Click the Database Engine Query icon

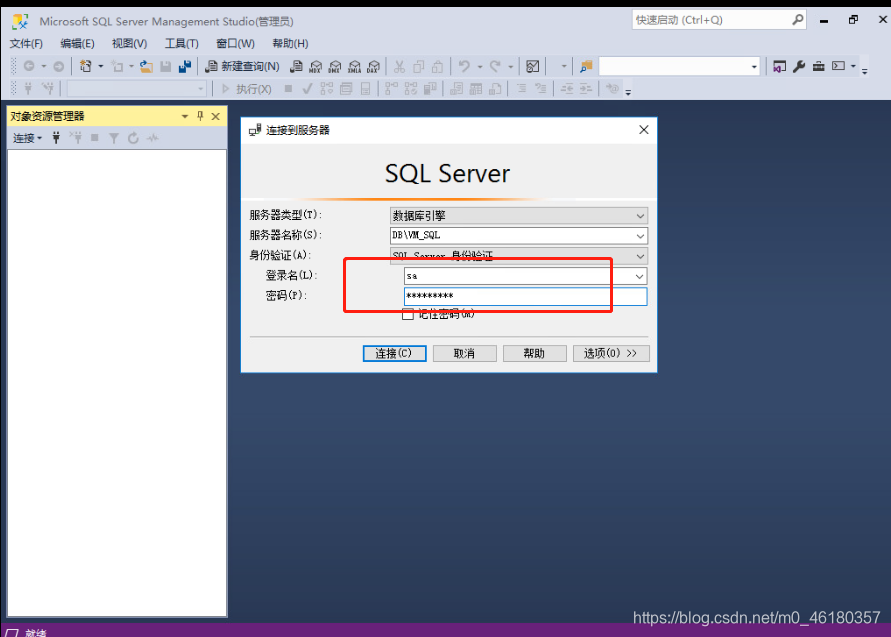[296, 66]
